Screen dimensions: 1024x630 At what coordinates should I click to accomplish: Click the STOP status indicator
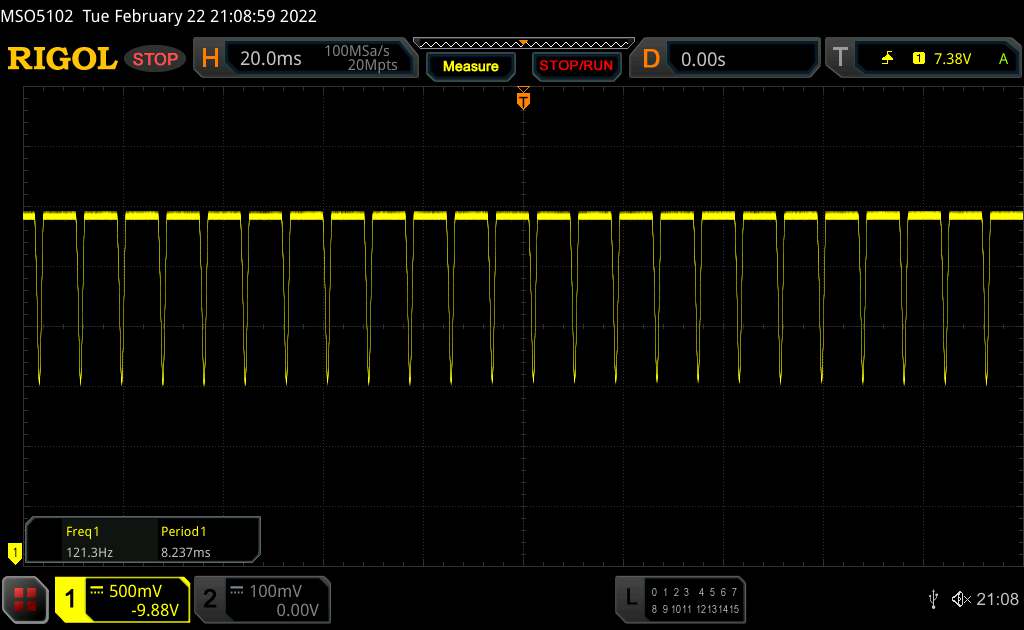(156, 59)
